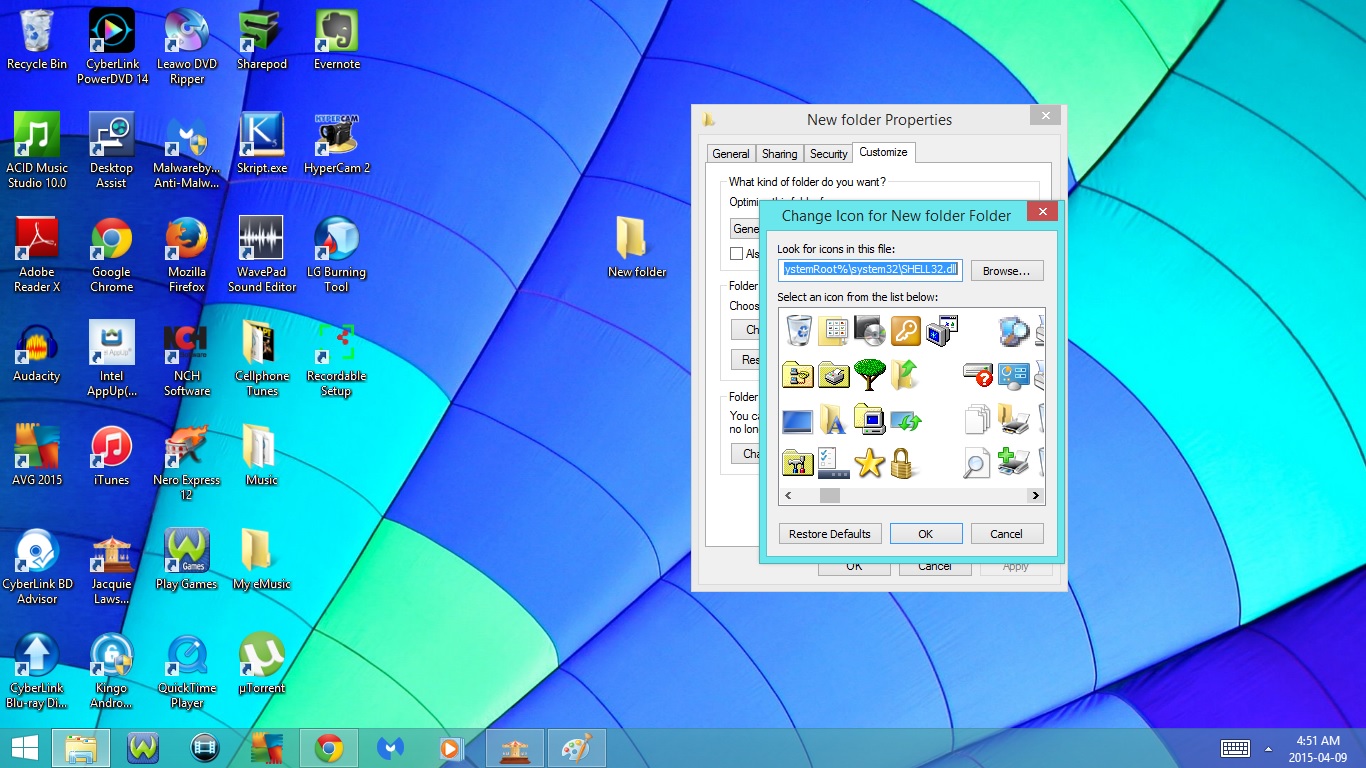This screenshot has height=768, width=1366.
Task: Click the icon list horizontal scrollbar thumb
Action: pyautogui.click(x=830, y=495)
